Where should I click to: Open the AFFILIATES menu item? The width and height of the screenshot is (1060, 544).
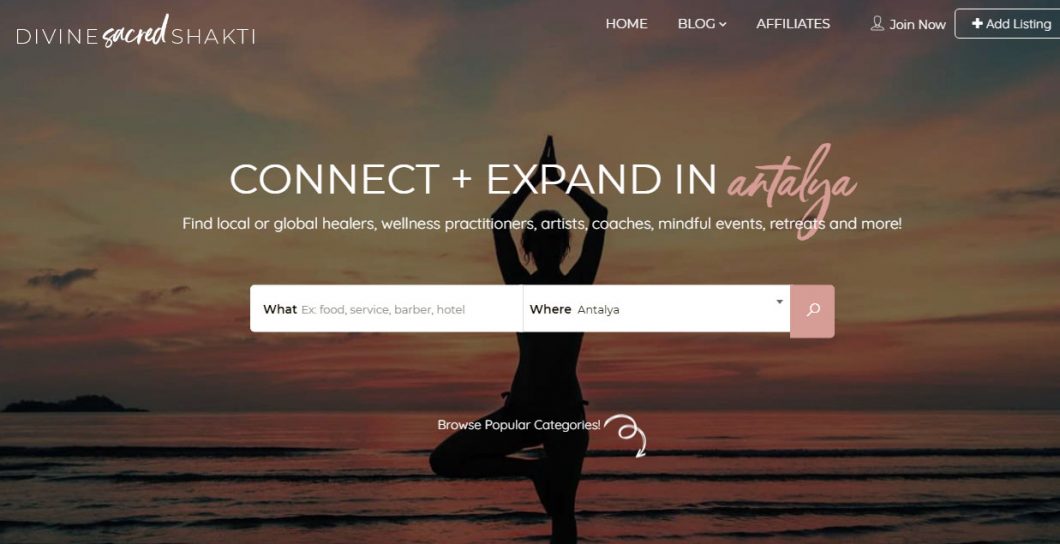click(793, 24)
